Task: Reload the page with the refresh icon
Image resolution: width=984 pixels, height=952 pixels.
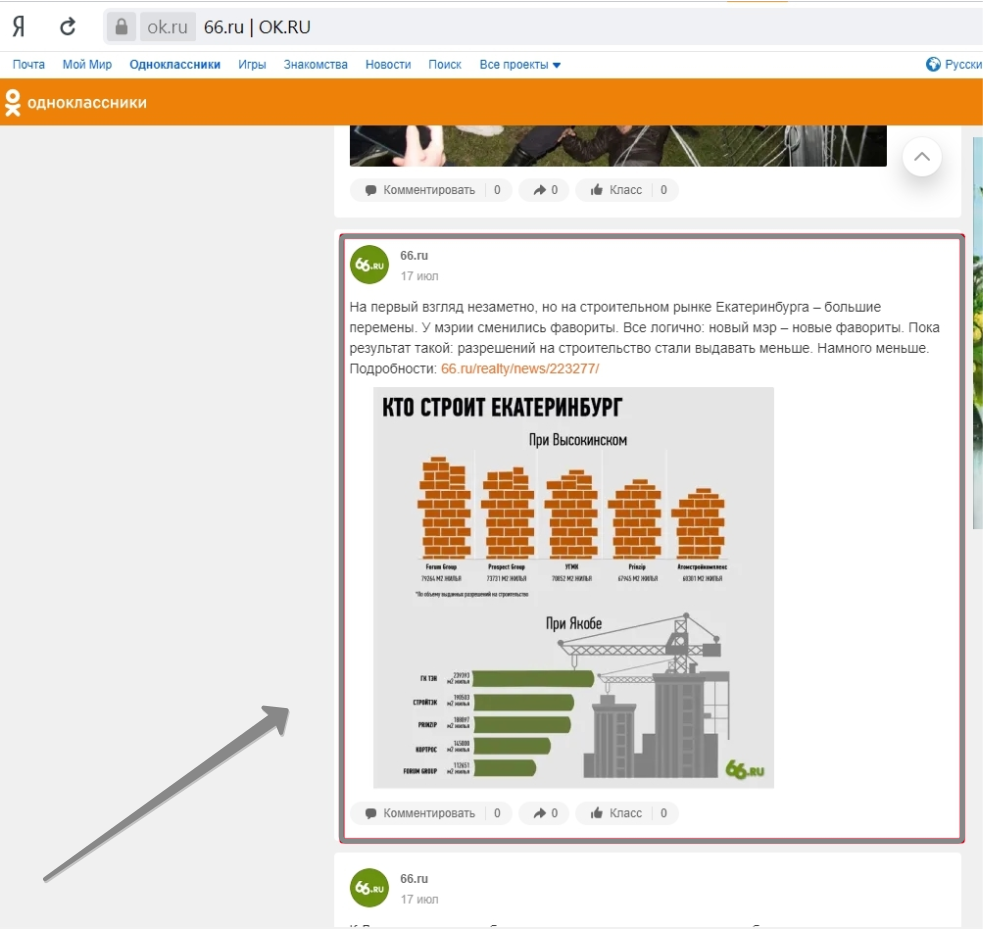Action: coord(68,27)
